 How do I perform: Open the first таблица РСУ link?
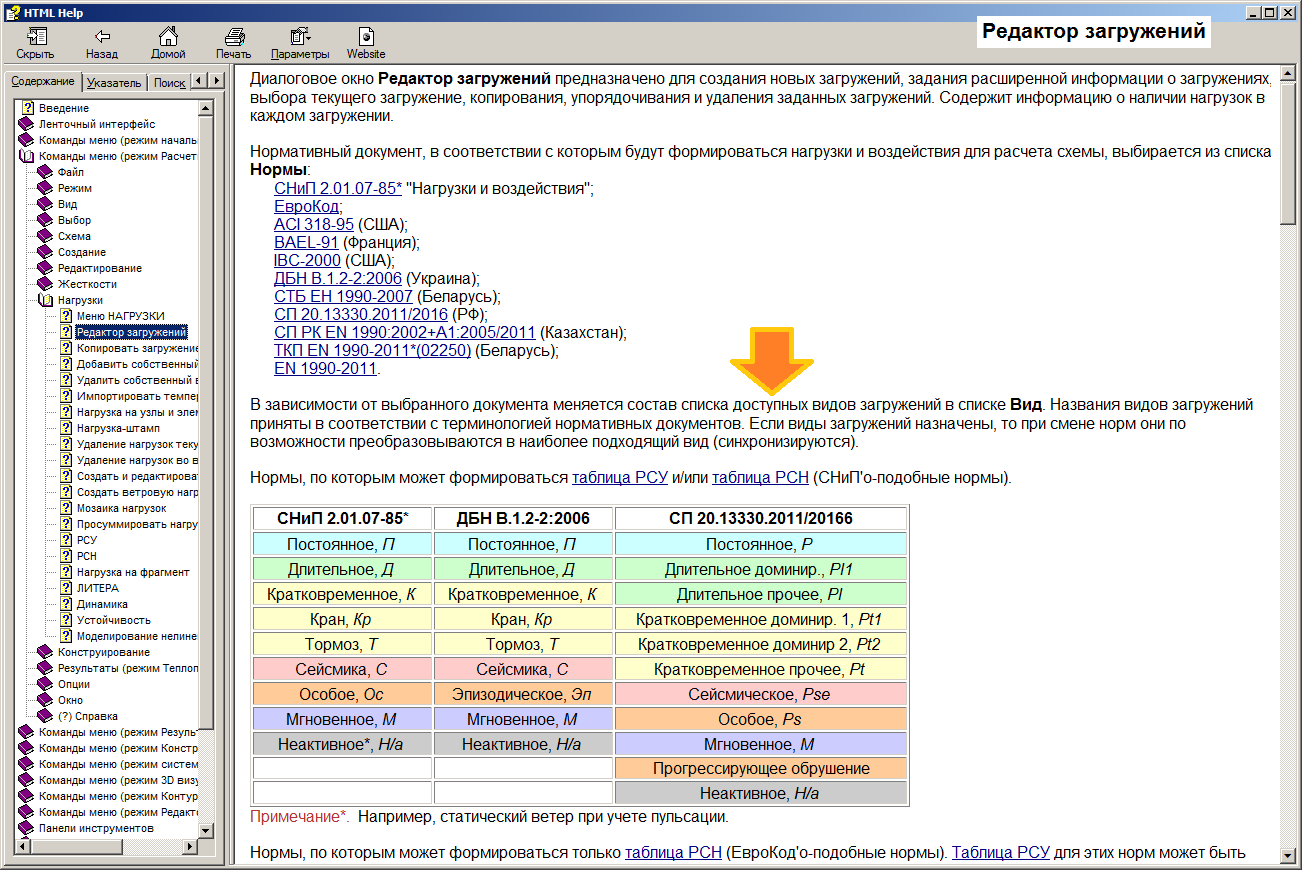pos(612,478)
